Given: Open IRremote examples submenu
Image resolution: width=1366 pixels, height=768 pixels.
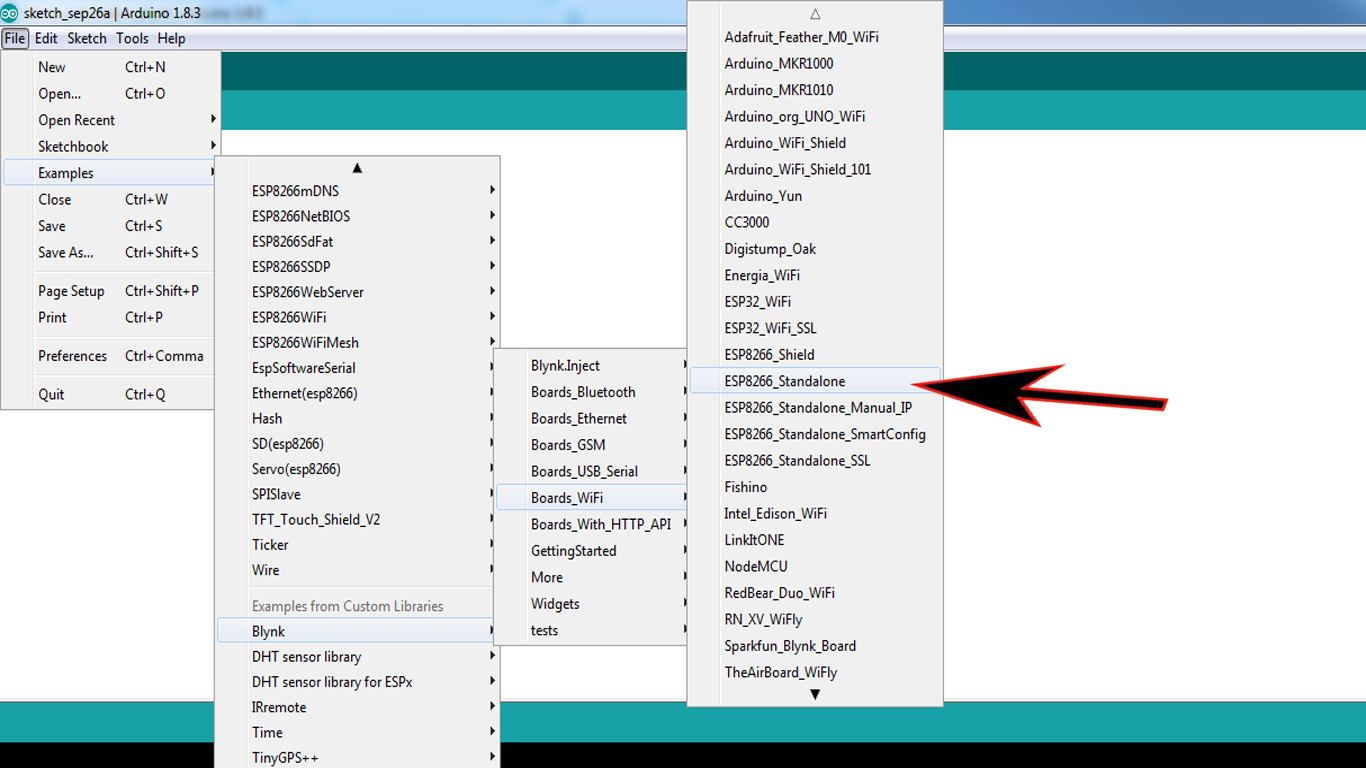Looking at the screenshot, I should pos(357,707).
